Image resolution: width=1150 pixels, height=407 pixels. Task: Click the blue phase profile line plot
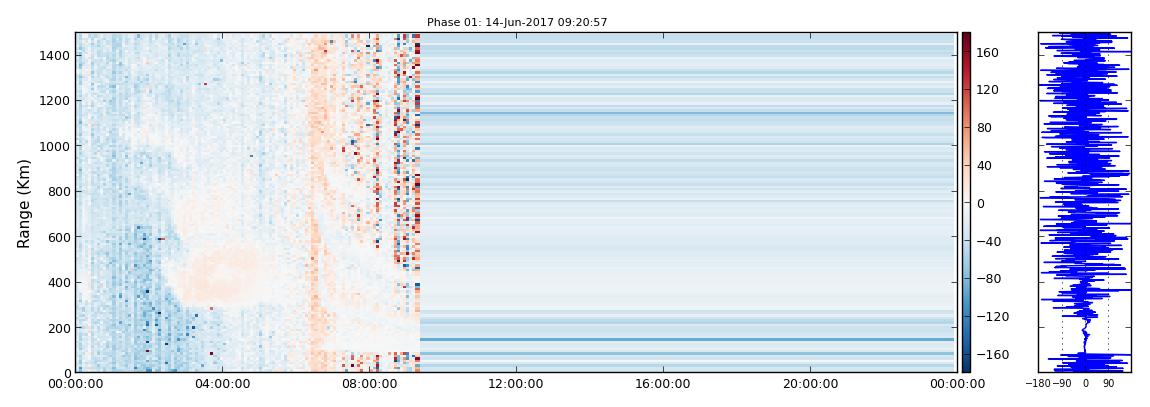[x=1085, y=203]
